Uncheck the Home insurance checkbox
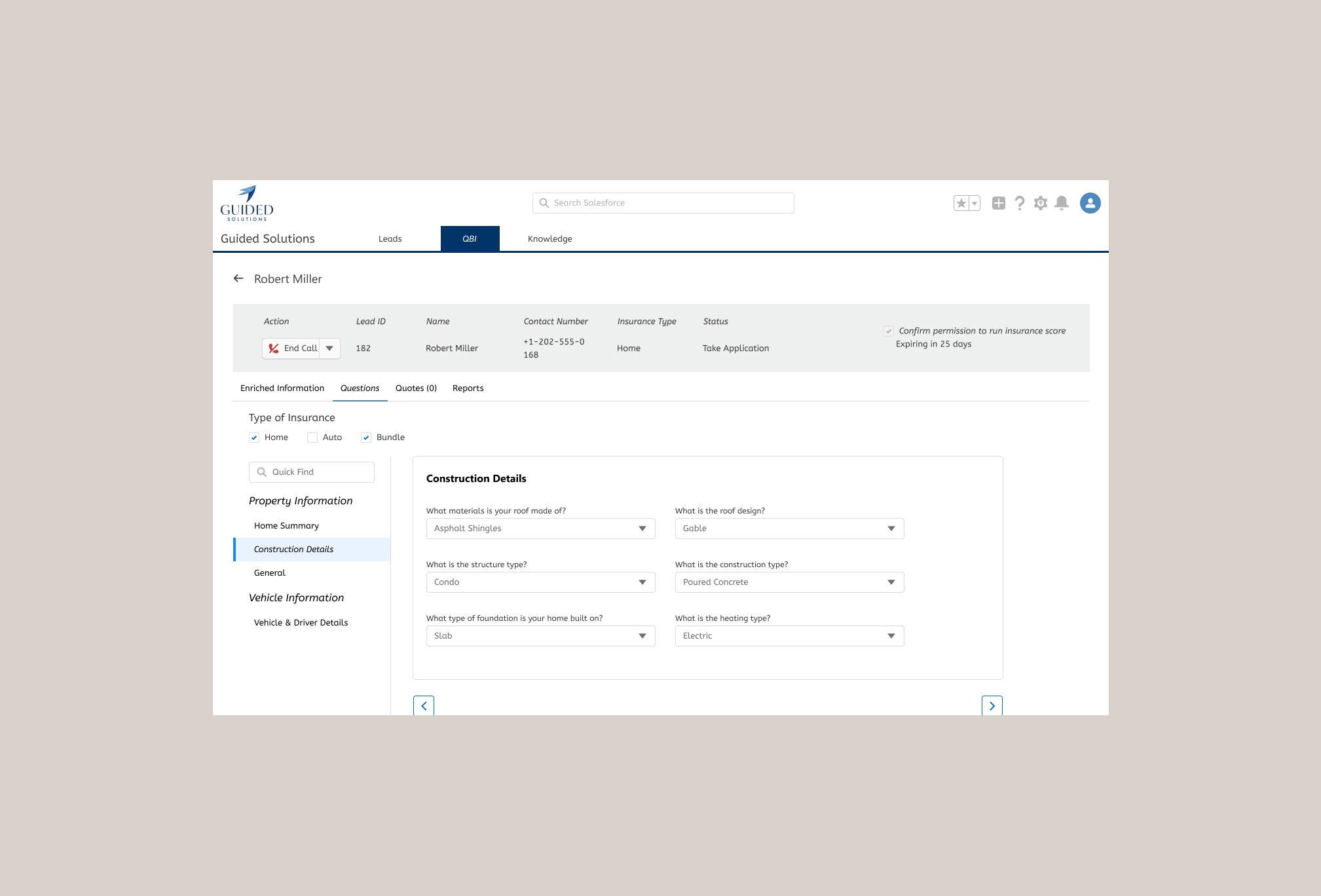The height and width of the screenshot is (896, 1321). click(x=254, y=438)
